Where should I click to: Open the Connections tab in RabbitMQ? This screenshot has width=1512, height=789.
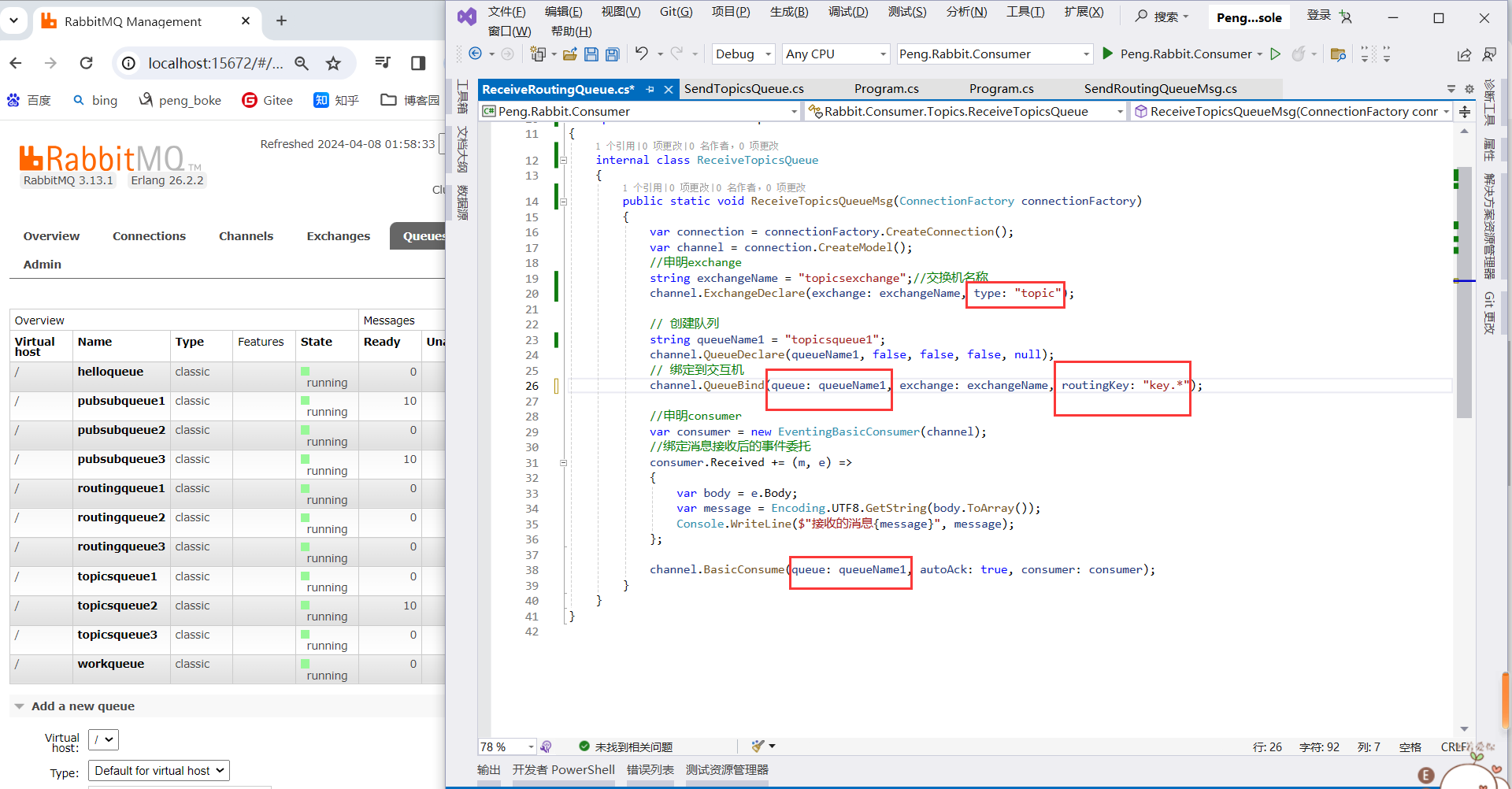pos(150,236)
